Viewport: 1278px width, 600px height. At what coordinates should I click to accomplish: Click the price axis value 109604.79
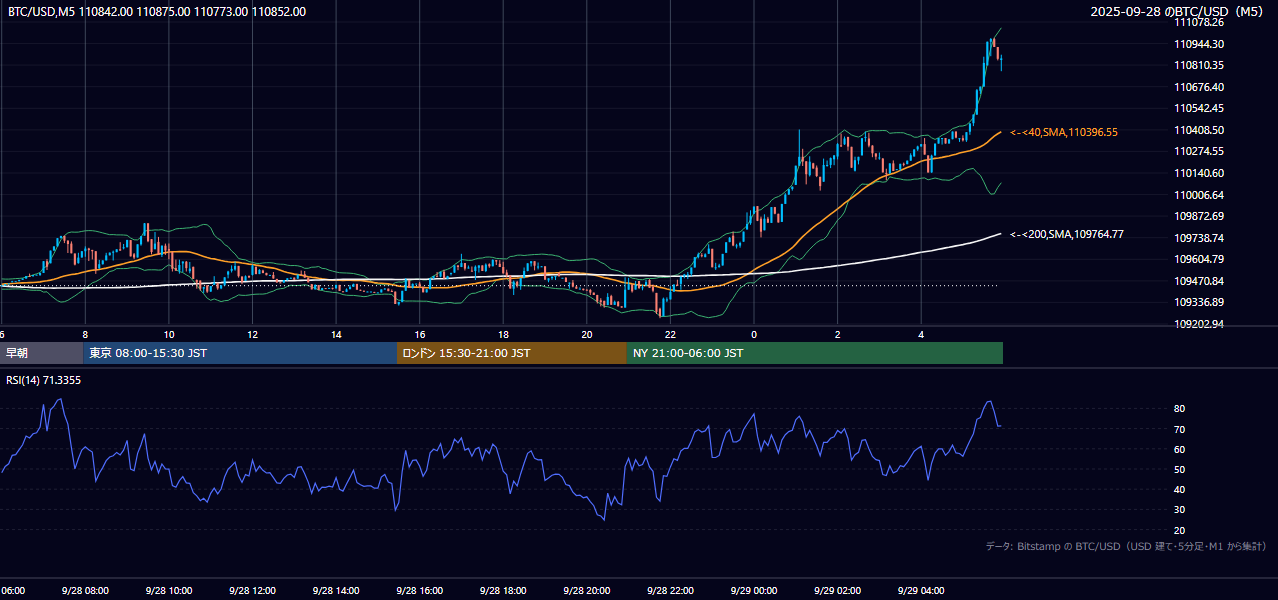[1201, 259]
